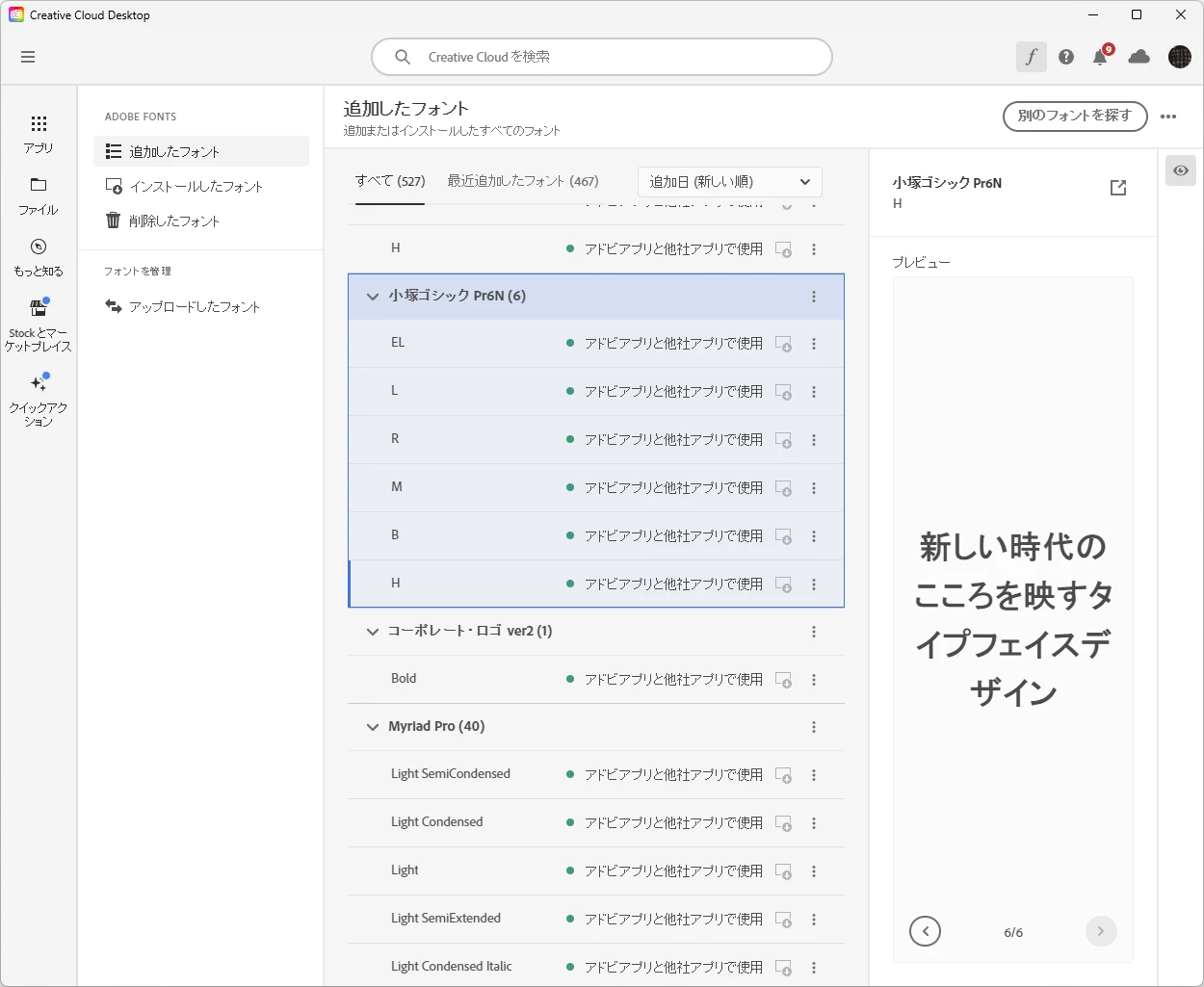Image resolution: width=1204 pixels, height=987 pixels.
Task: Select the highlighted H weight of 小塚ゴシック Pr6N
Action: coord(596,584)
